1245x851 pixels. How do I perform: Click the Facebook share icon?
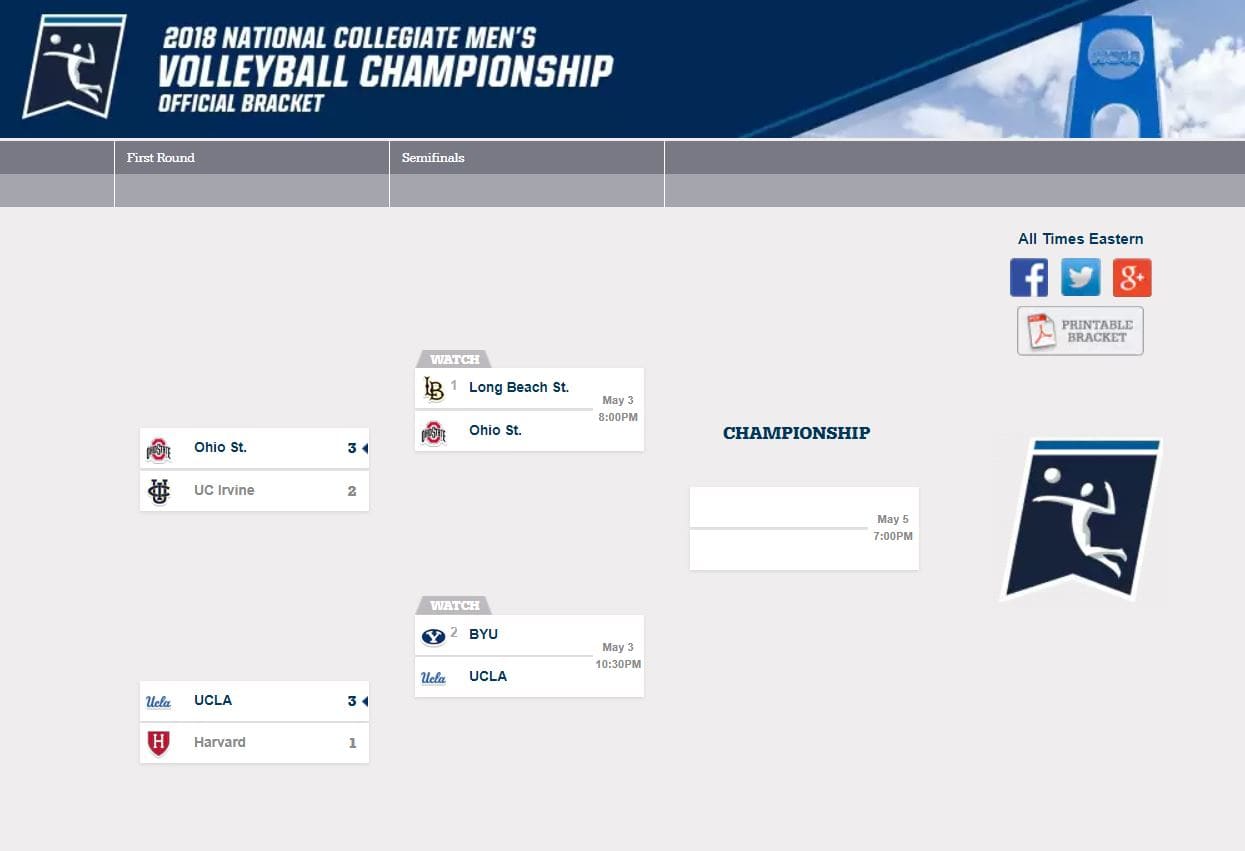coord(1028,276)
